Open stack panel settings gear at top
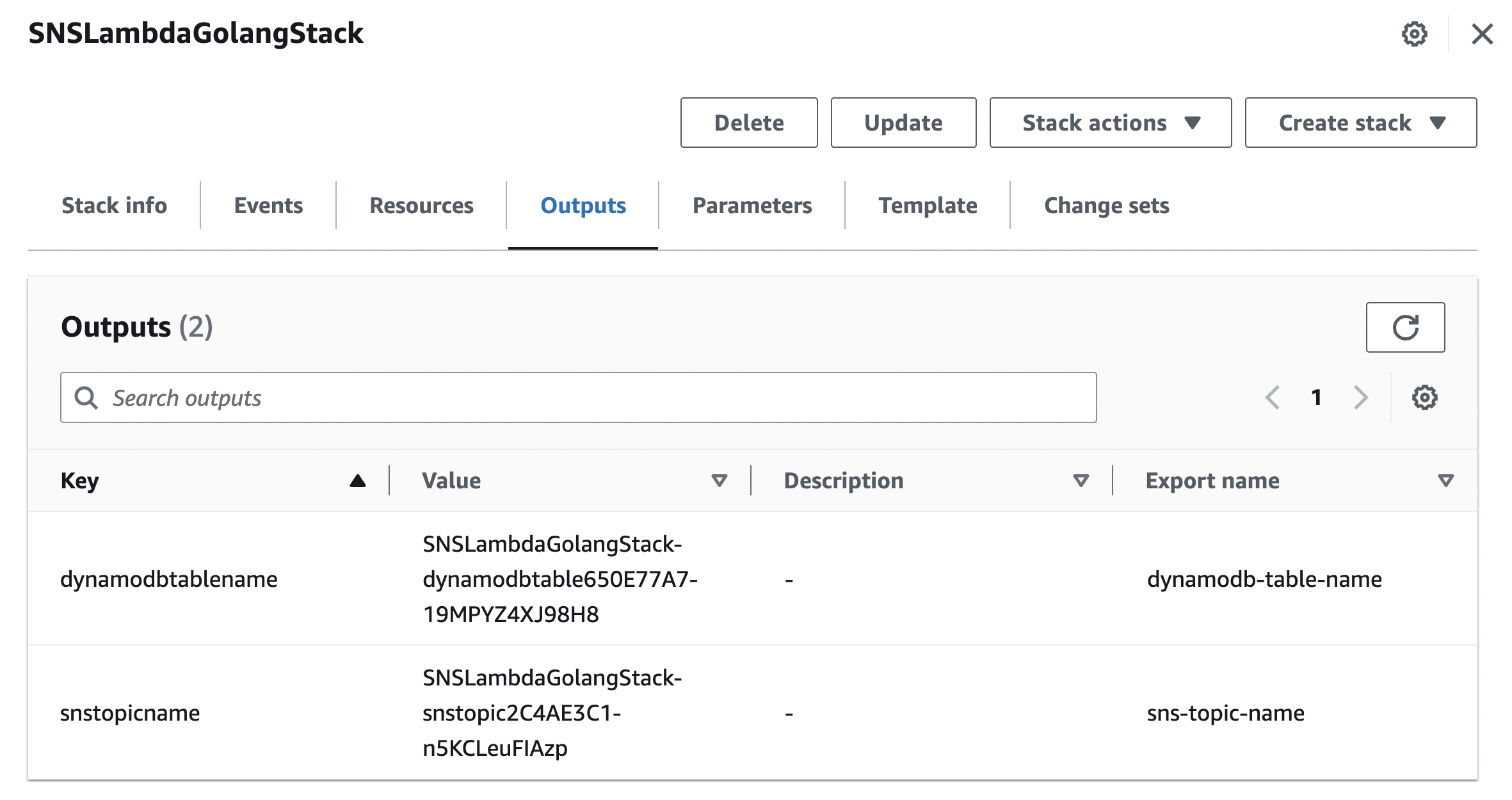The width and height of the screenshot is (1512, 800). coord(1414,34)
